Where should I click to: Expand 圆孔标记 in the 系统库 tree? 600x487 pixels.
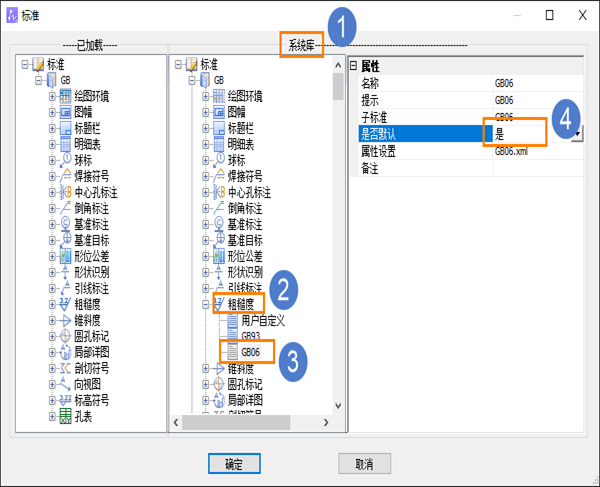pos(206,384)
